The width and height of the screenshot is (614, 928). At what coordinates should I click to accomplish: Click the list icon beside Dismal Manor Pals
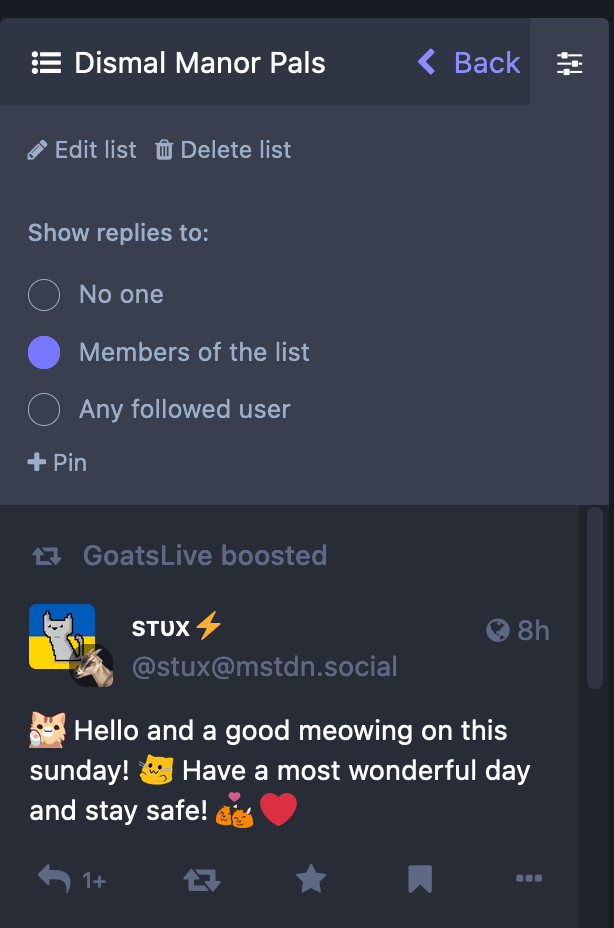click(x=46, y=63)
